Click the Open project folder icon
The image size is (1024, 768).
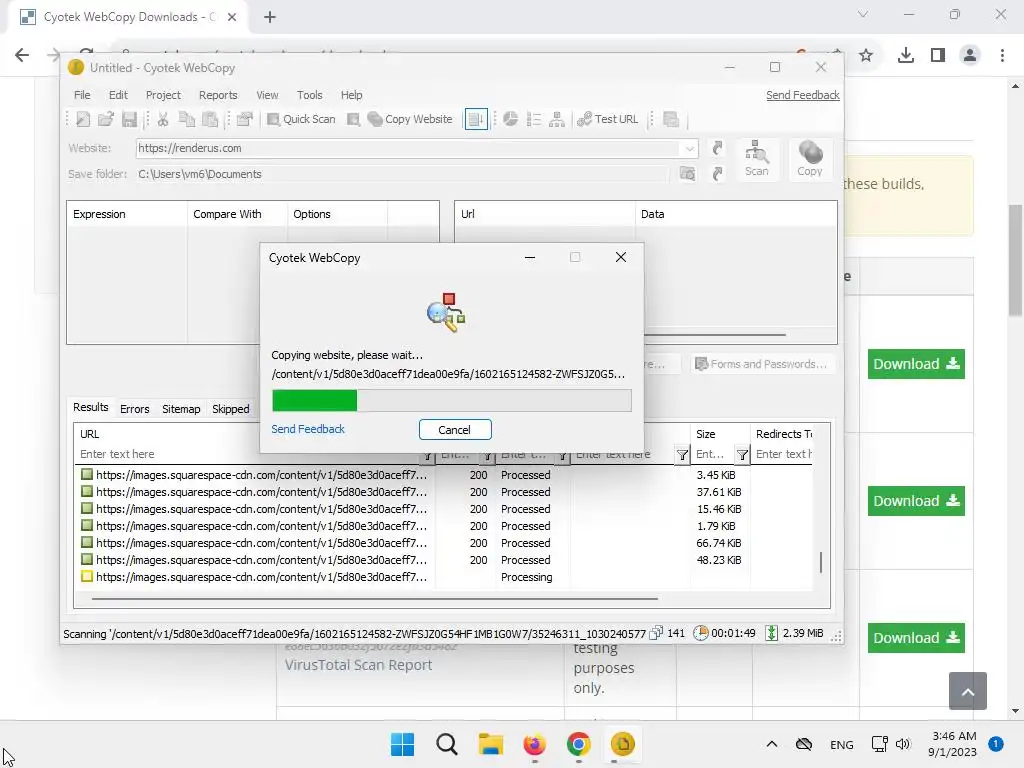(106, 119)
